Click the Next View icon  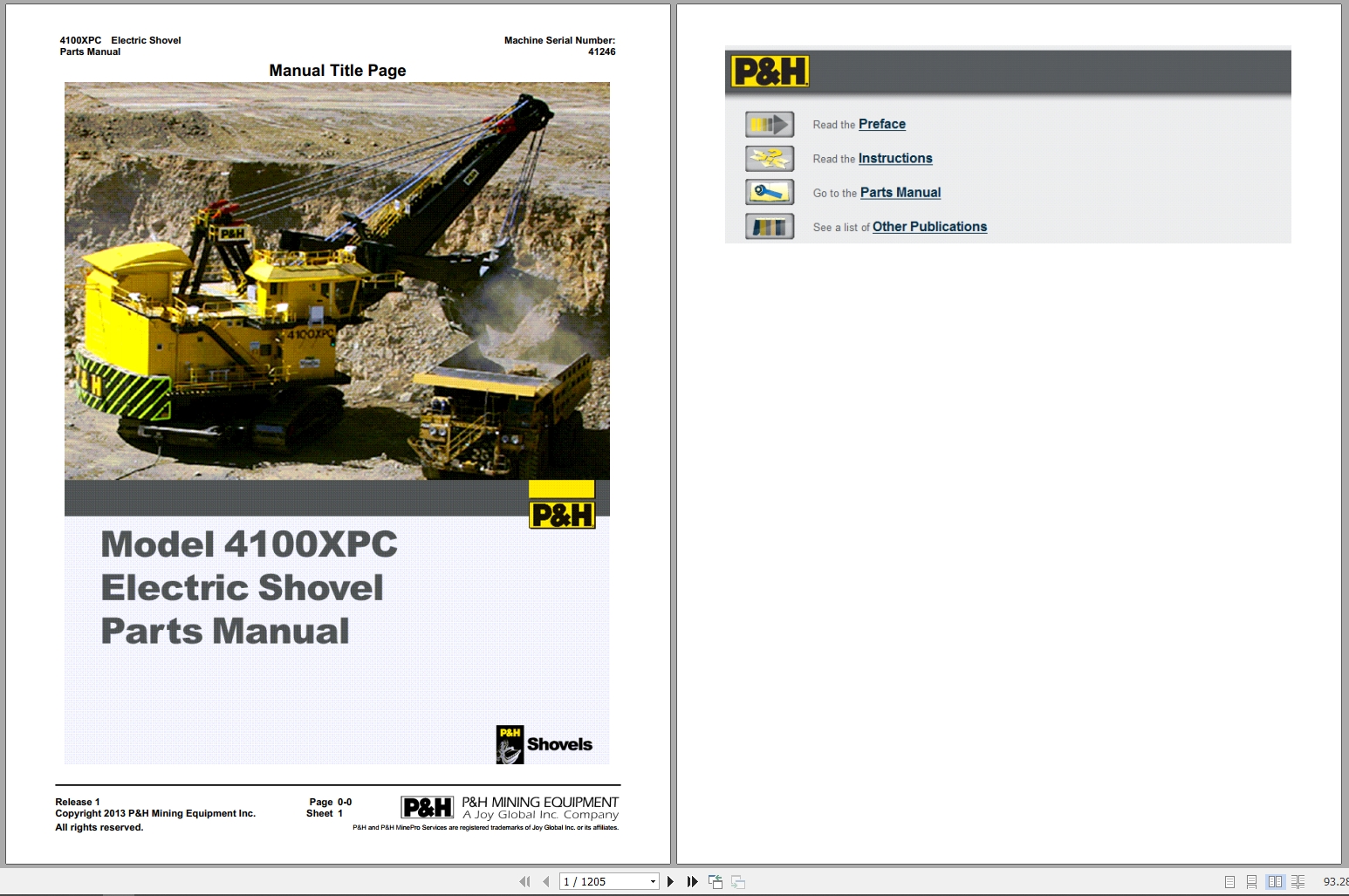pos(738,881)
